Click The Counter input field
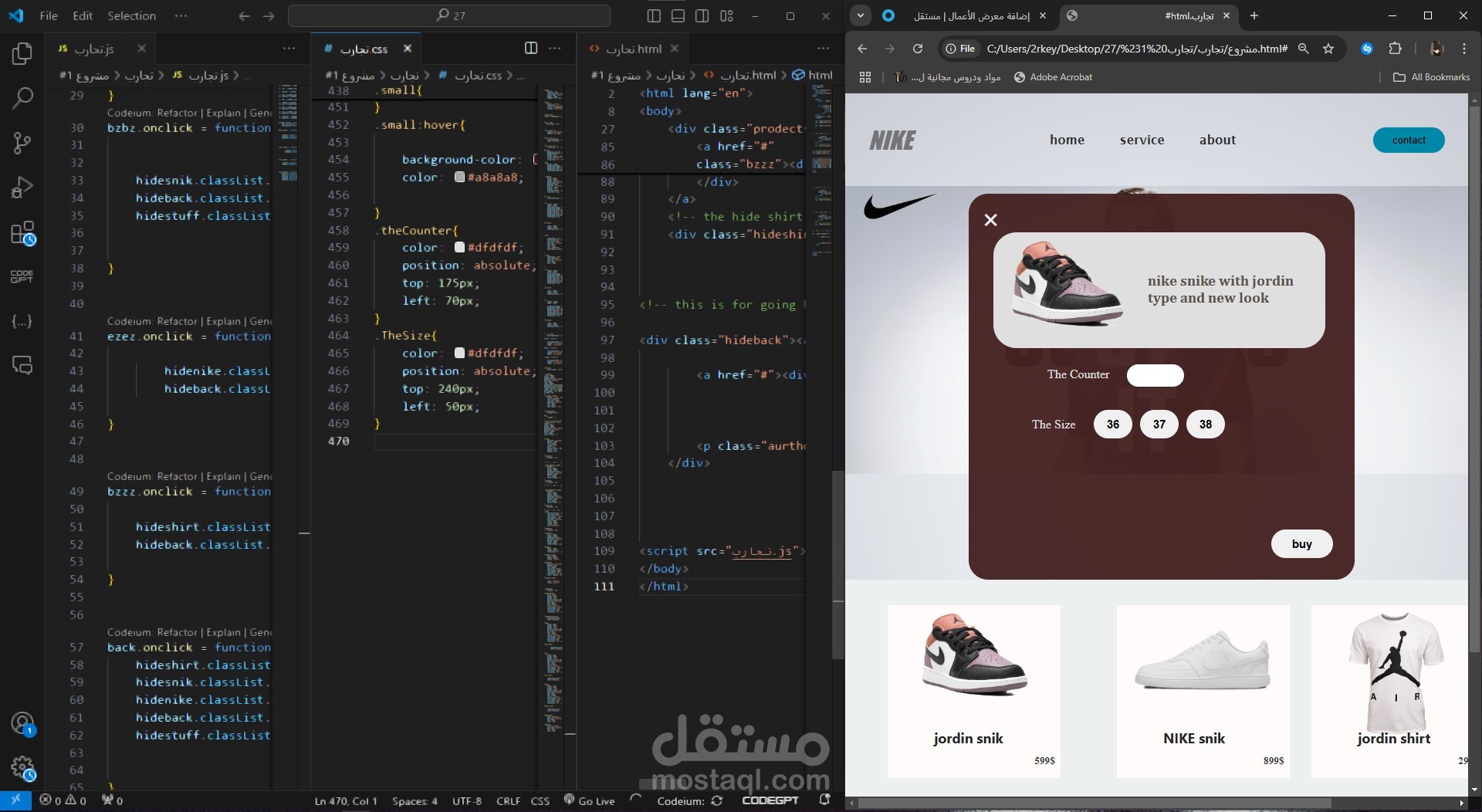Screen dimensions: 1482x812 coord(1155,375)
